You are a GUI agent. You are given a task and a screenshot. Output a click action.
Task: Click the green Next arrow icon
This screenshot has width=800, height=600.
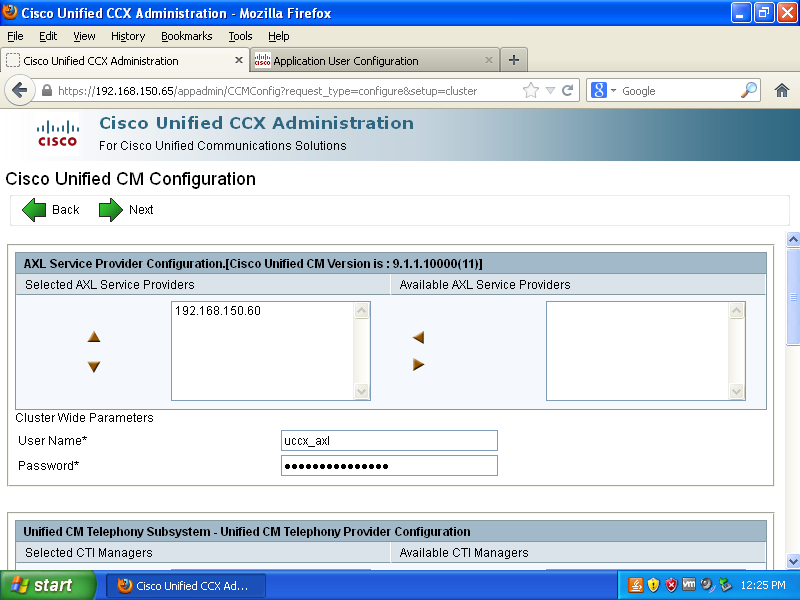coord(110,210)
